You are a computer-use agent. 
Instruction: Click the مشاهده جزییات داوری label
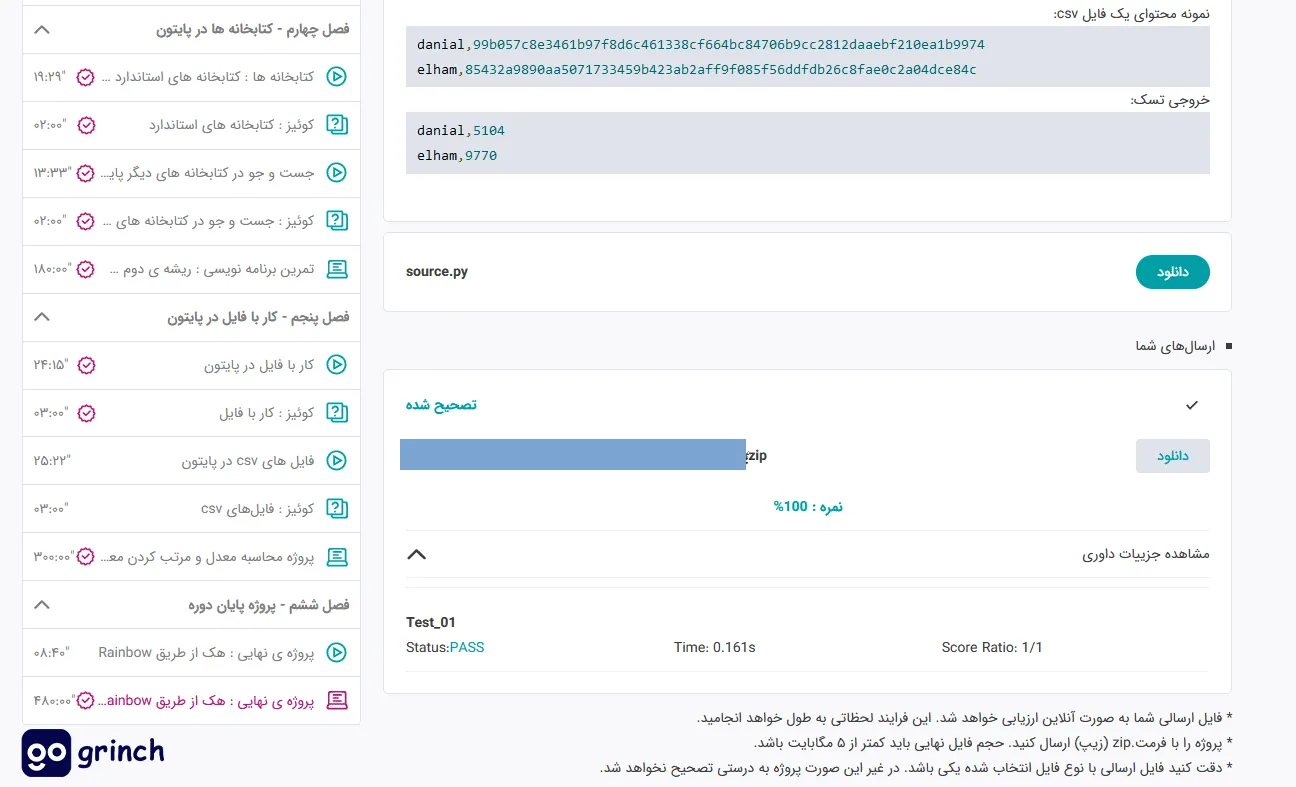[1146, 554]
